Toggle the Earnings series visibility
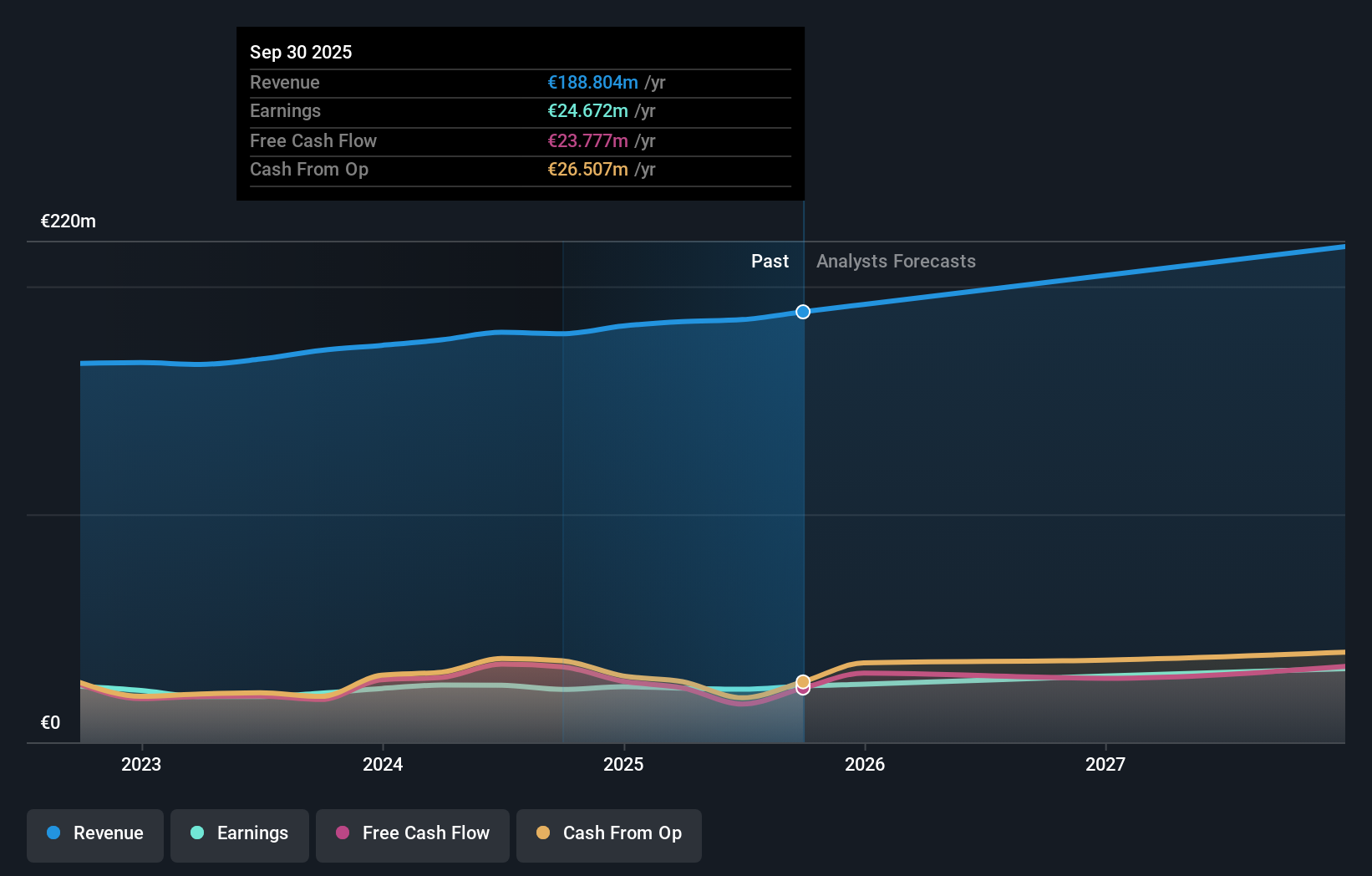Image resolution: width=1372 pixels, height=876 pixels. tap(239, 833)
